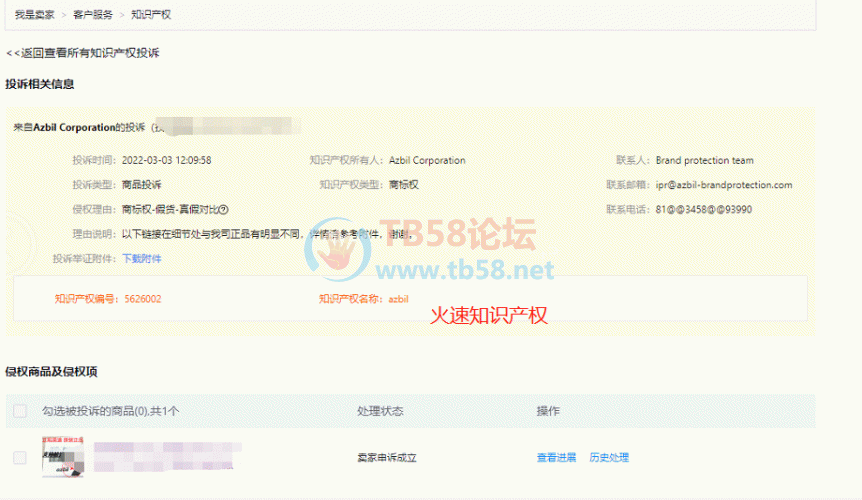
Task: Open the complained product thumbnail image
Action: pos(63,457)
